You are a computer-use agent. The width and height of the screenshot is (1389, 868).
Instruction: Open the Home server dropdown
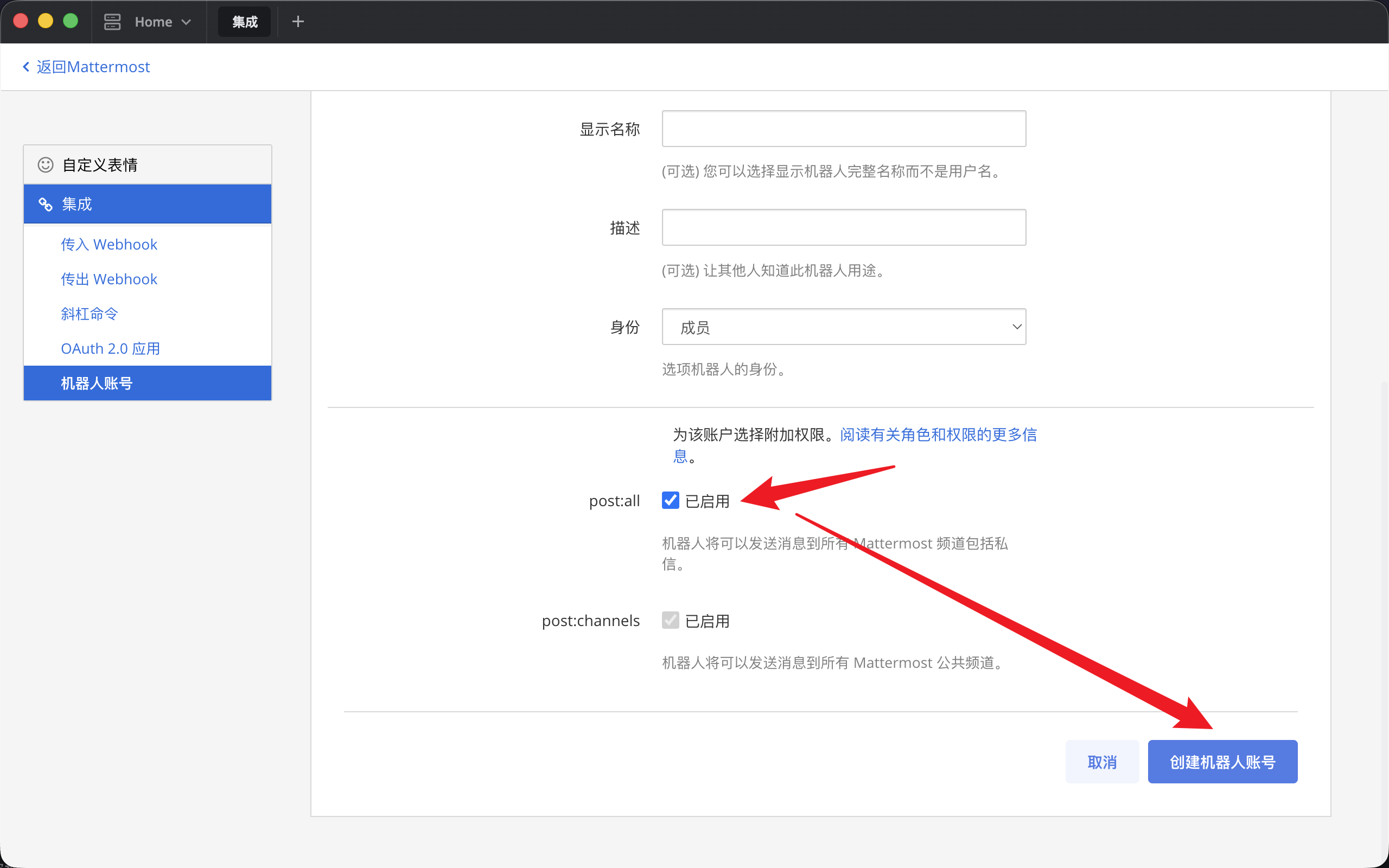pyautogui.click(x=162, y=22)
